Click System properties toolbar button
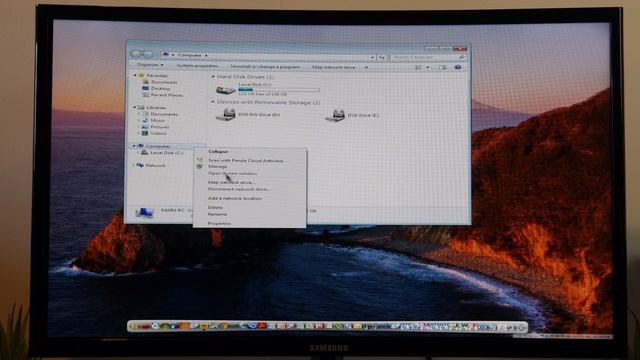The height and width of the screenshot is (360, 640). tap(197, 66)
